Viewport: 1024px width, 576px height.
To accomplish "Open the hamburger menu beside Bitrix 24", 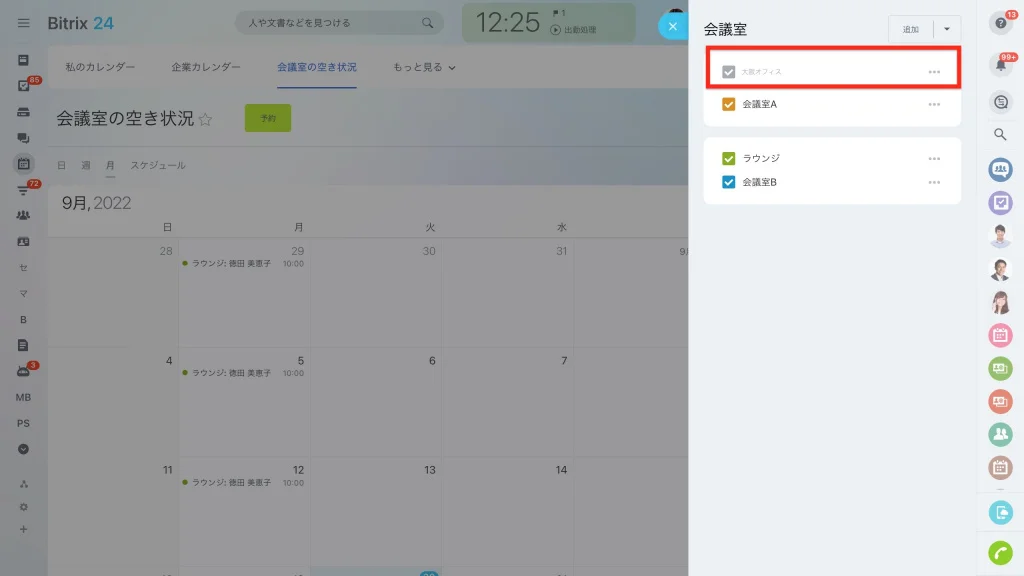I will click(x=24, y=23).
